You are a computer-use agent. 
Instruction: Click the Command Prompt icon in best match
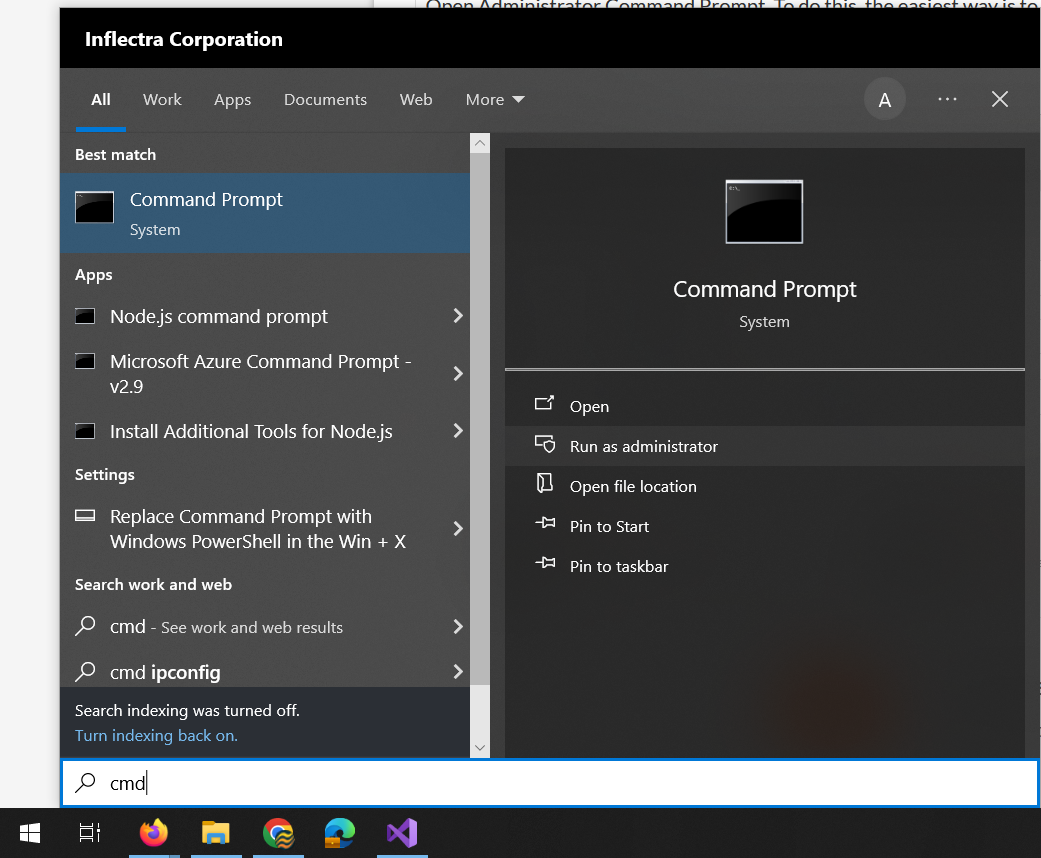(x=94, y=207)
